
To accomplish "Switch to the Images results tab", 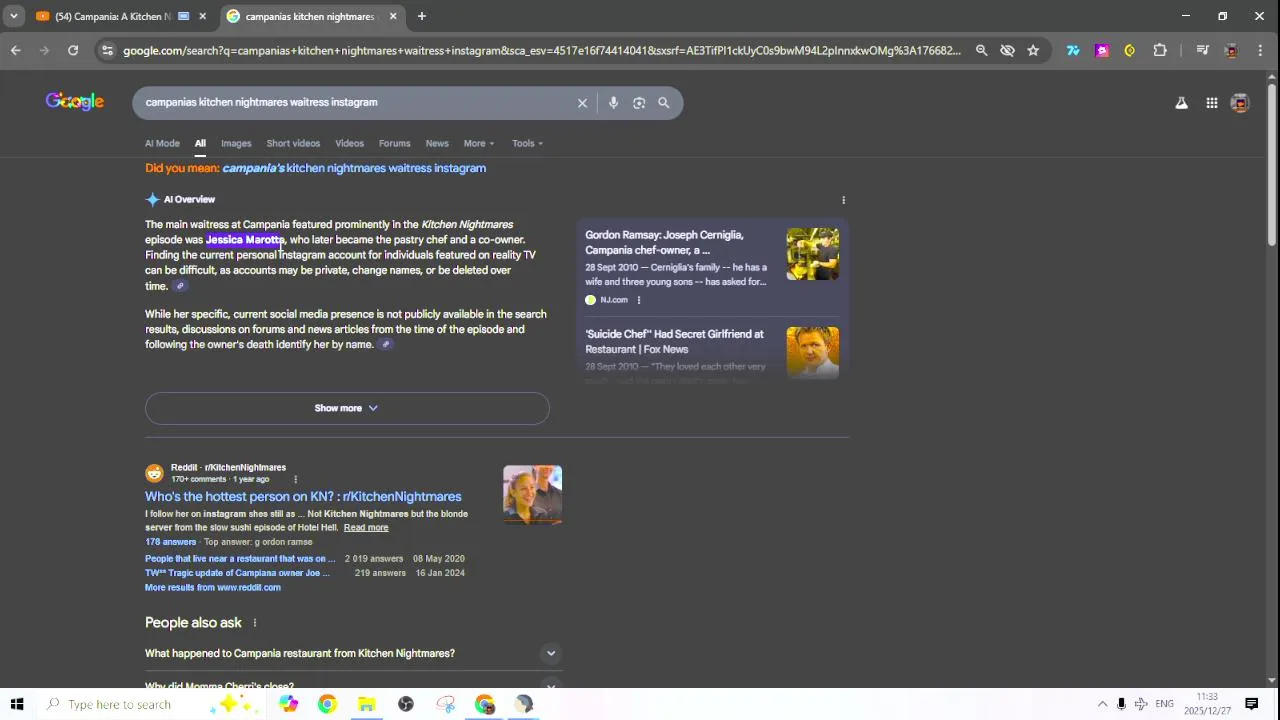I will click(x=236, y=143).
